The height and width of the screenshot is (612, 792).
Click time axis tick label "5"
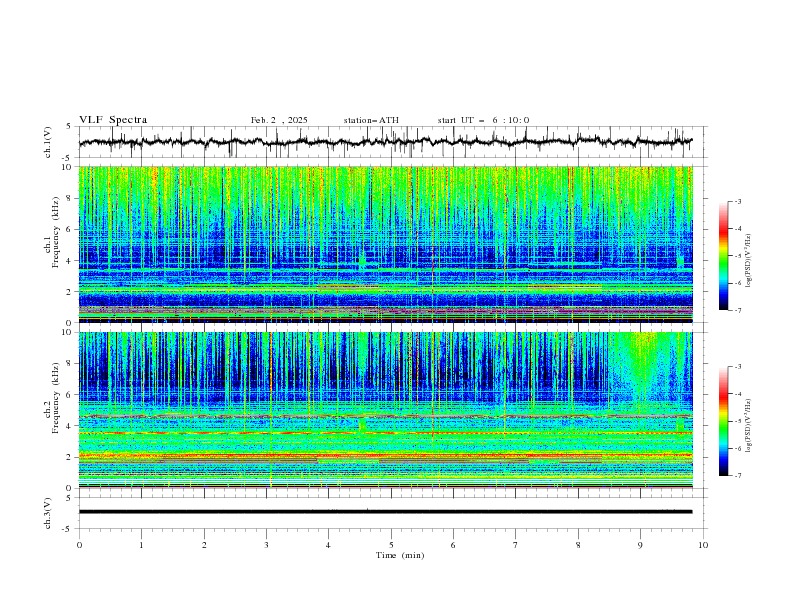391,545
